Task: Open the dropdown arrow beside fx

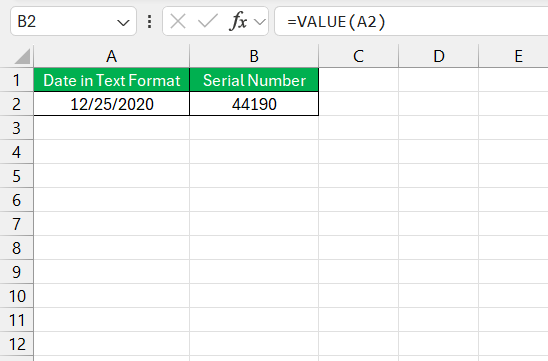Action: click(260, 22)
